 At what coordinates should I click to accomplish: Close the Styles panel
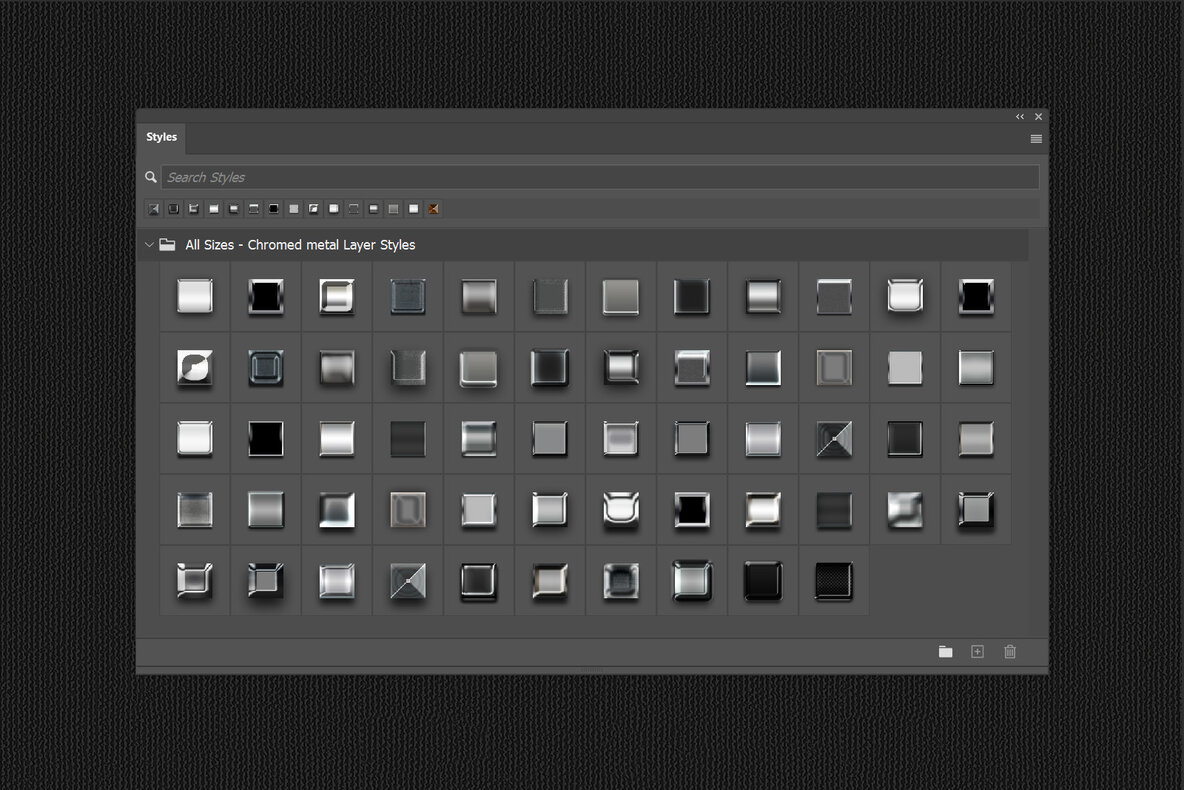(1038, 116)
